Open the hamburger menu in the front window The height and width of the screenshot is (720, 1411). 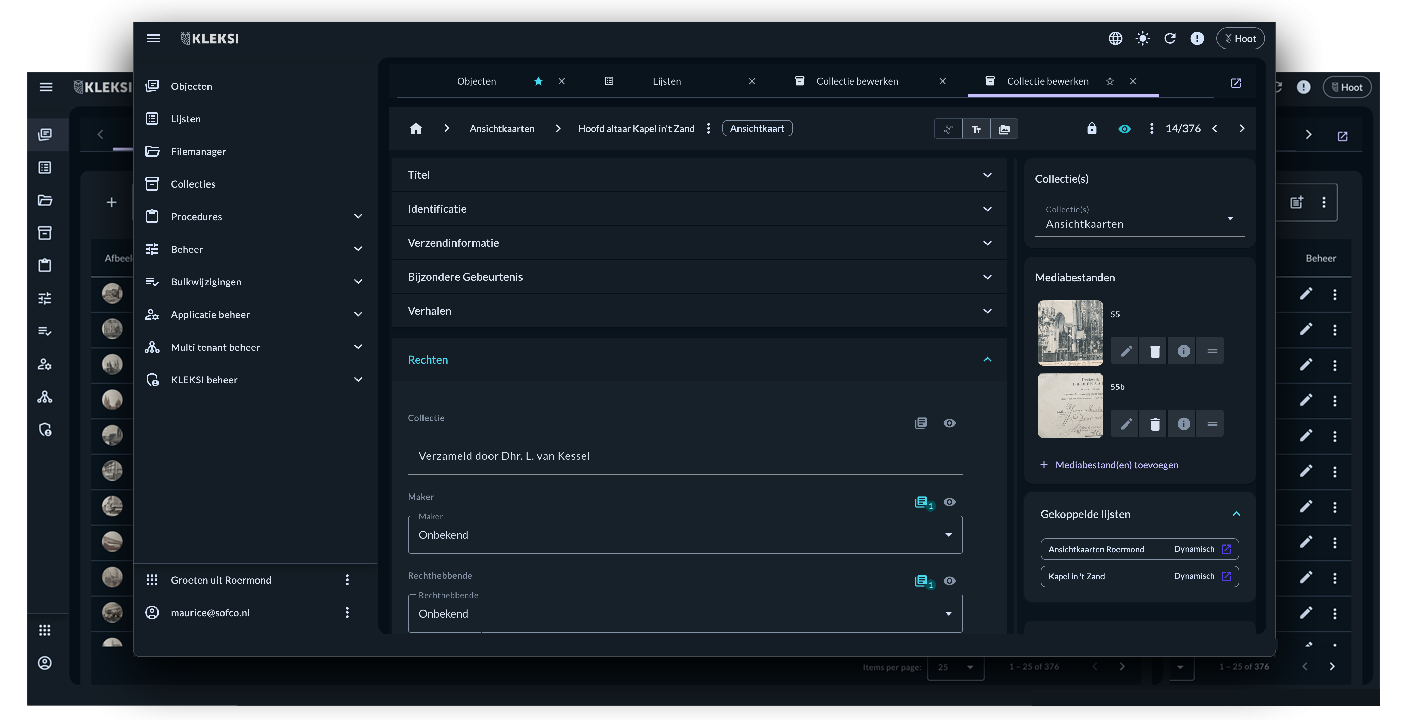tap(153, 39)
